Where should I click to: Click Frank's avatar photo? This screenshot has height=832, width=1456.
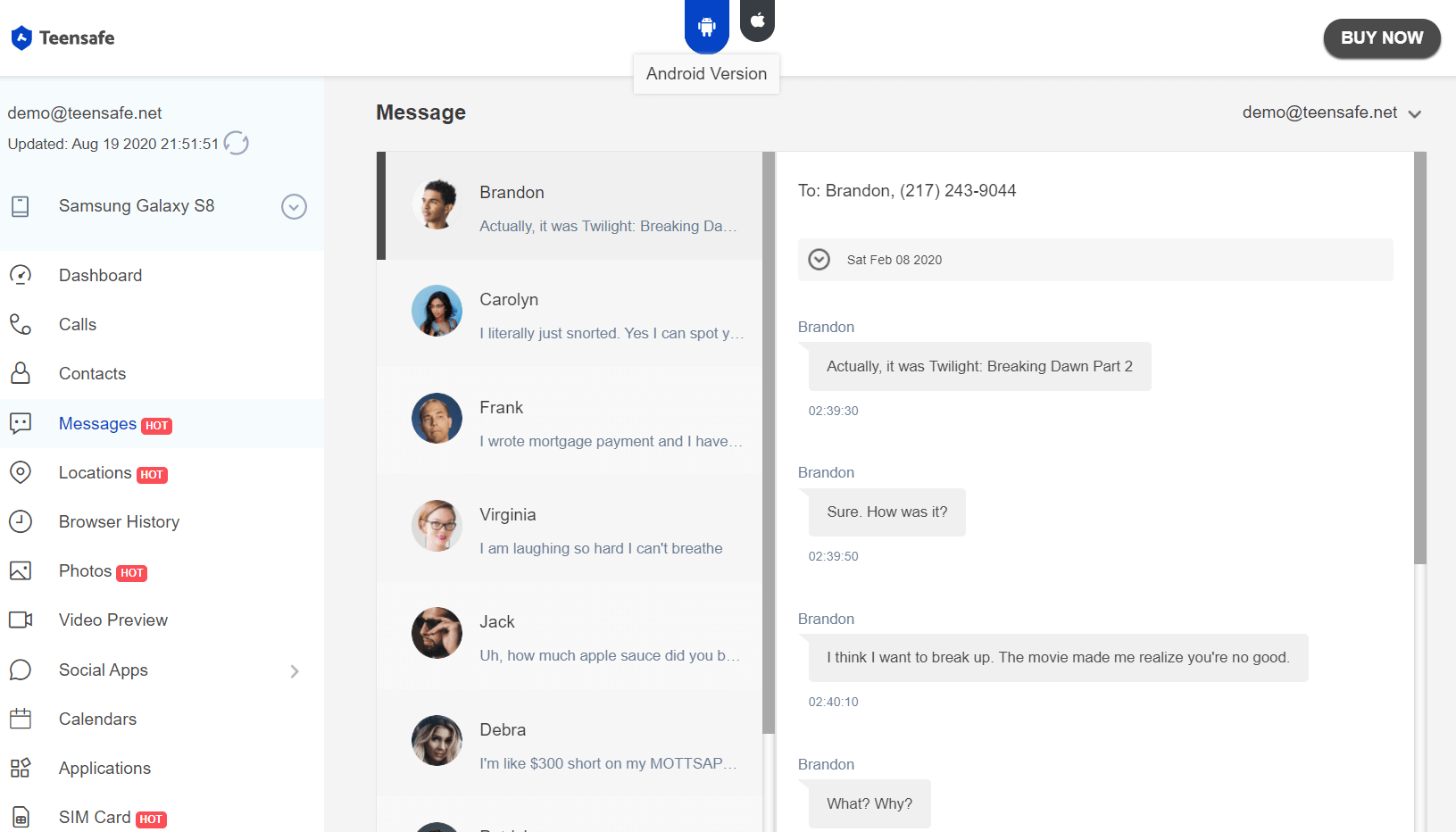click(437, 418)
